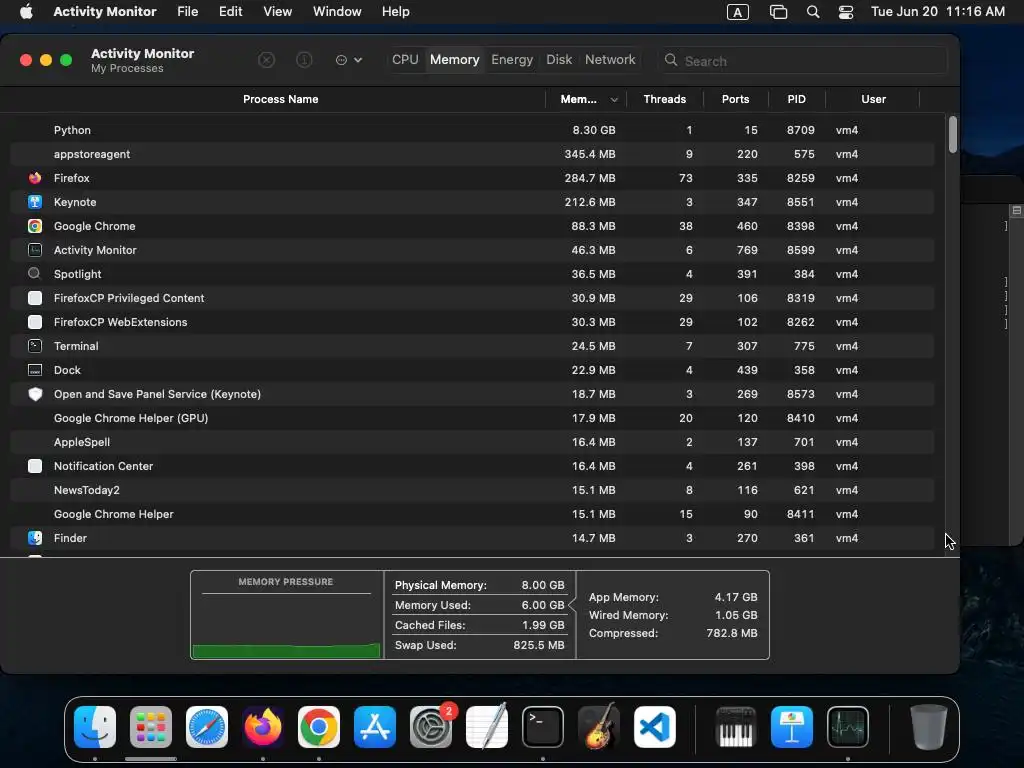The image size is (1024, 768).
Task: Open TextEdit from the Dock
Action: click(487, 727)
